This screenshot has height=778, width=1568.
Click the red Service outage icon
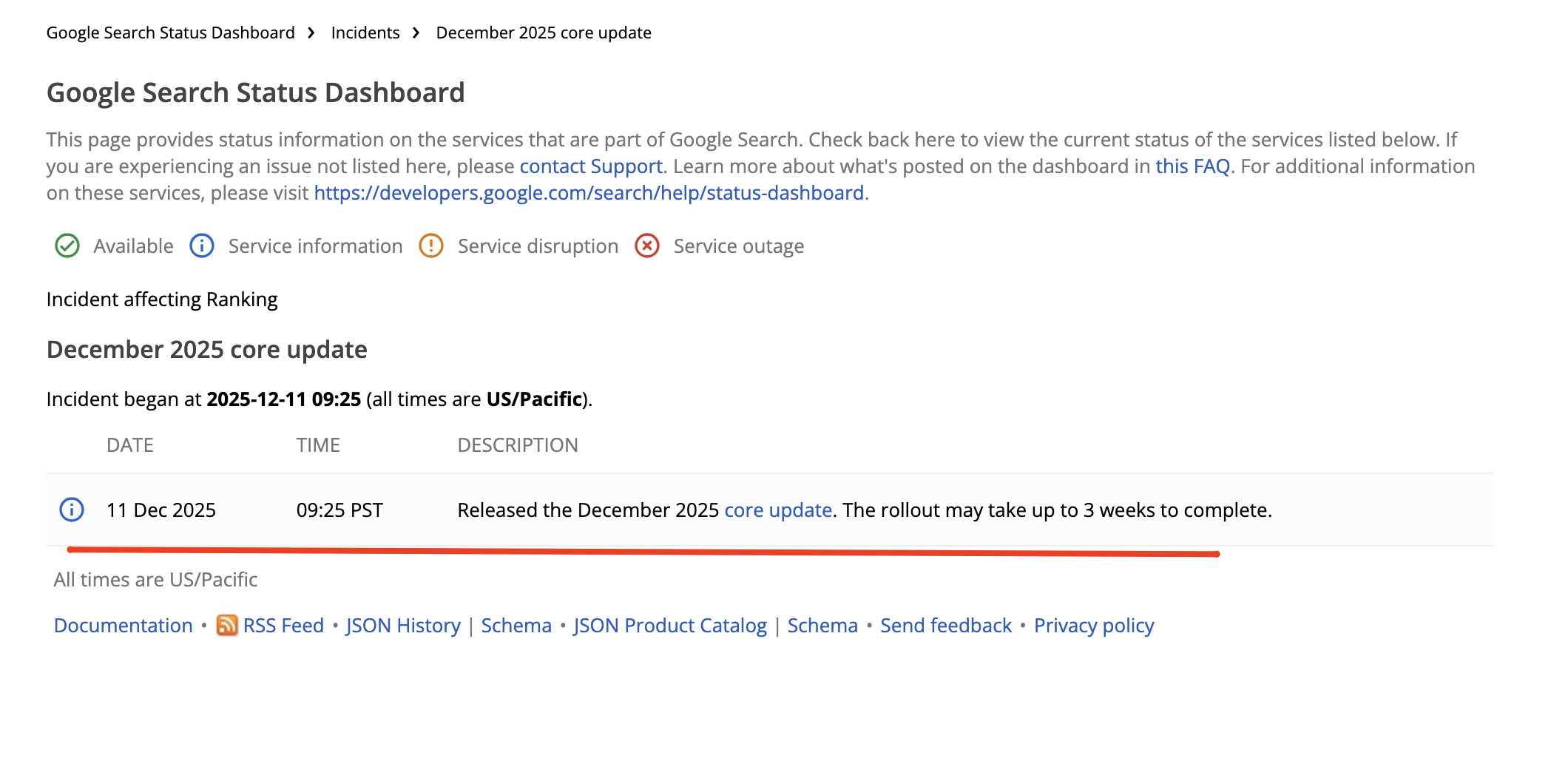pos(647,246)
